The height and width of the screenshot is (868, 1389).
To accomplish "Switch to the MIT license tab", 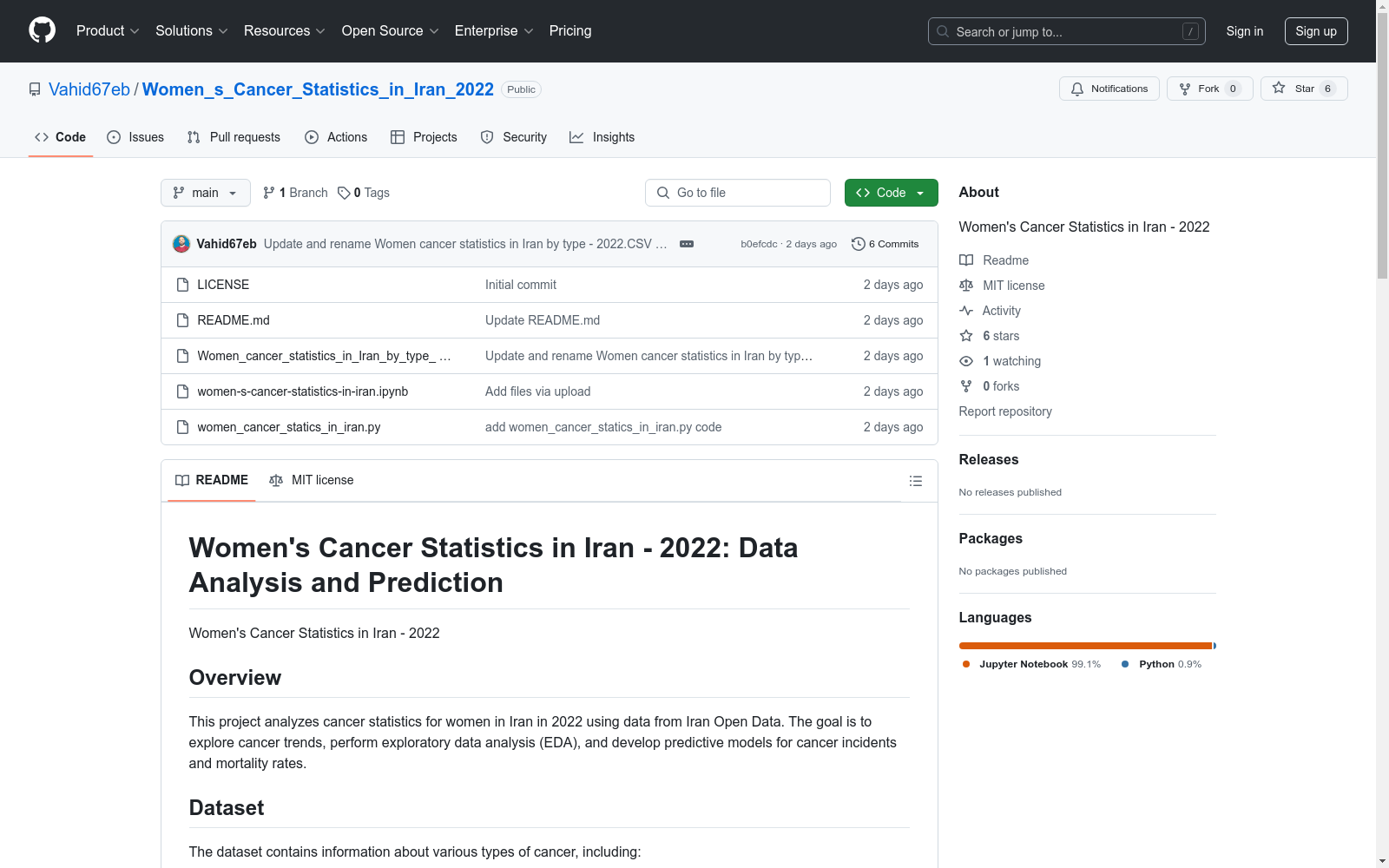I will [x=312, y=480].
